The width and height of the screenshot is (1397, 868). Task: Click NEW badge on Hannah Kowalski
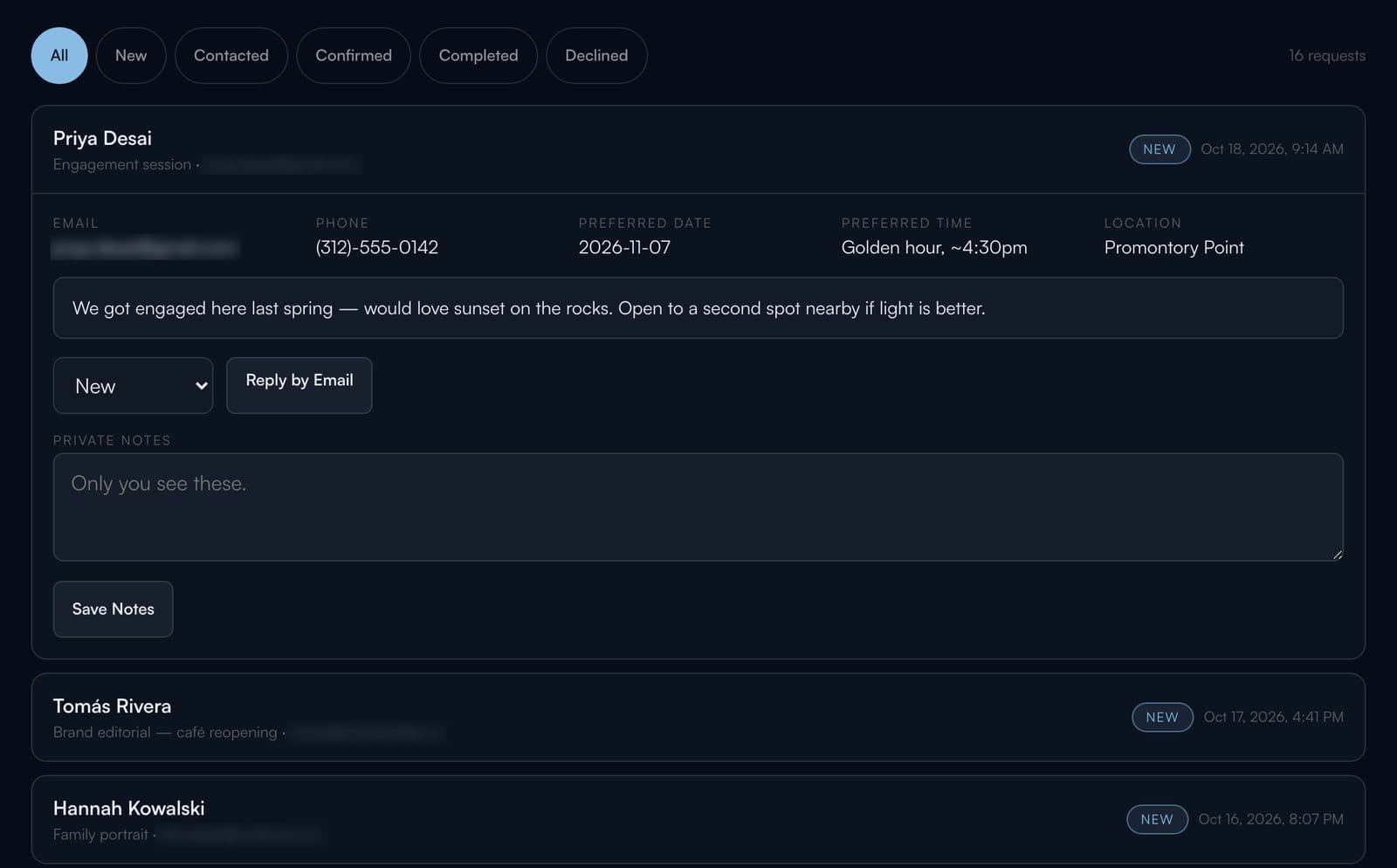[x=1157, y=819]
